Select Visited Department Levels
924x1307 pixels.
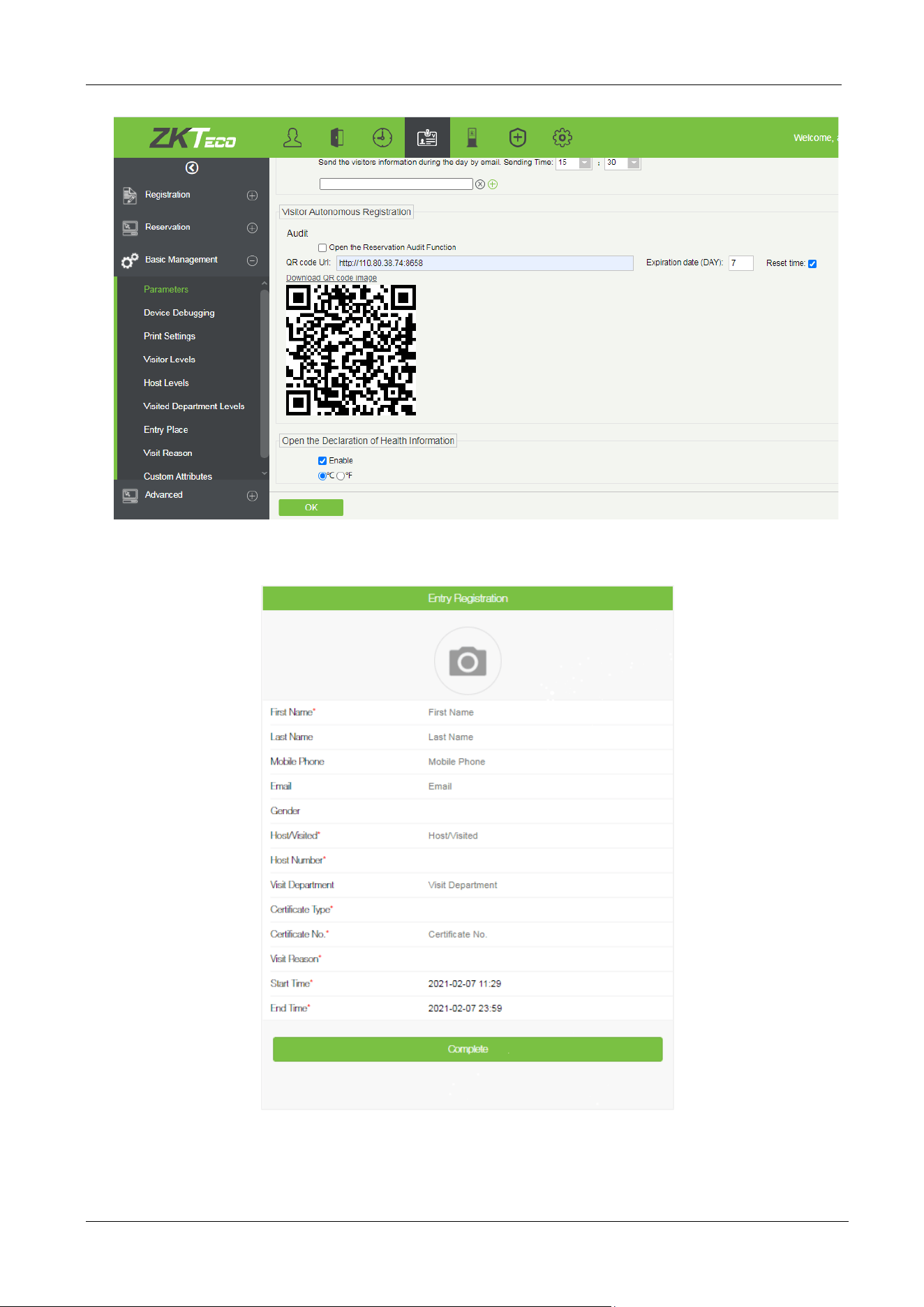tap(194, 406)
